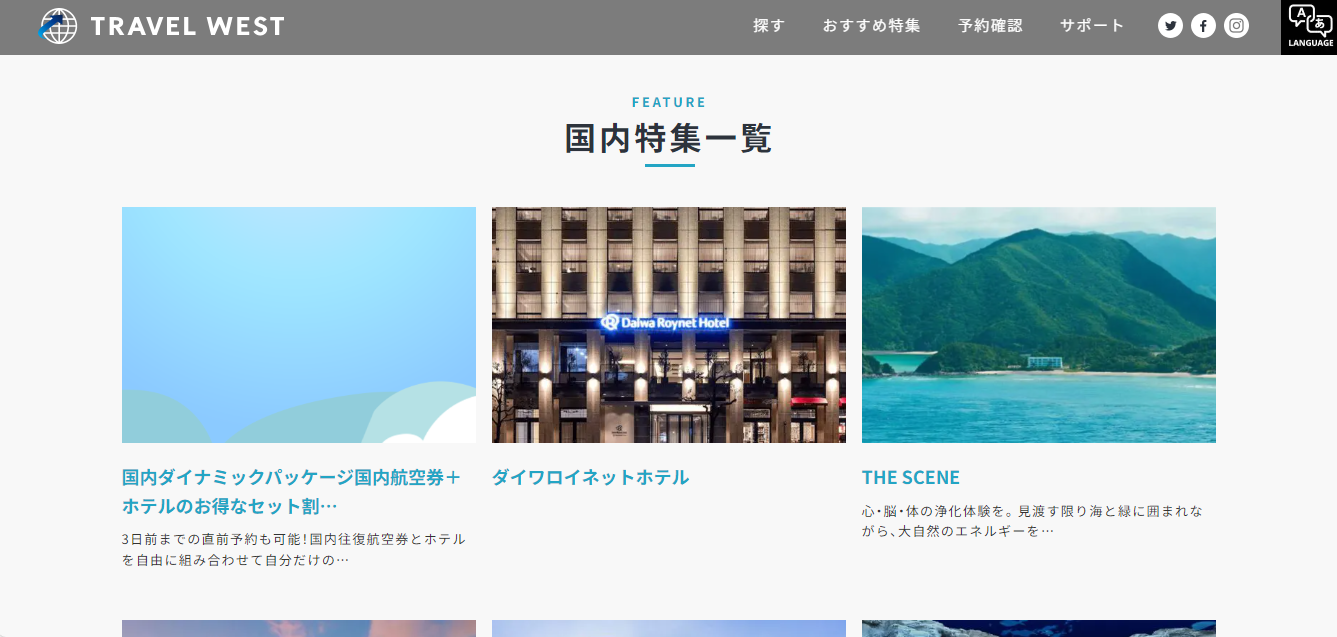Select the blue sky package thumbnail
Viewport: 1337px width, 637px height.
pyautogui.click(x=298, y=324)
